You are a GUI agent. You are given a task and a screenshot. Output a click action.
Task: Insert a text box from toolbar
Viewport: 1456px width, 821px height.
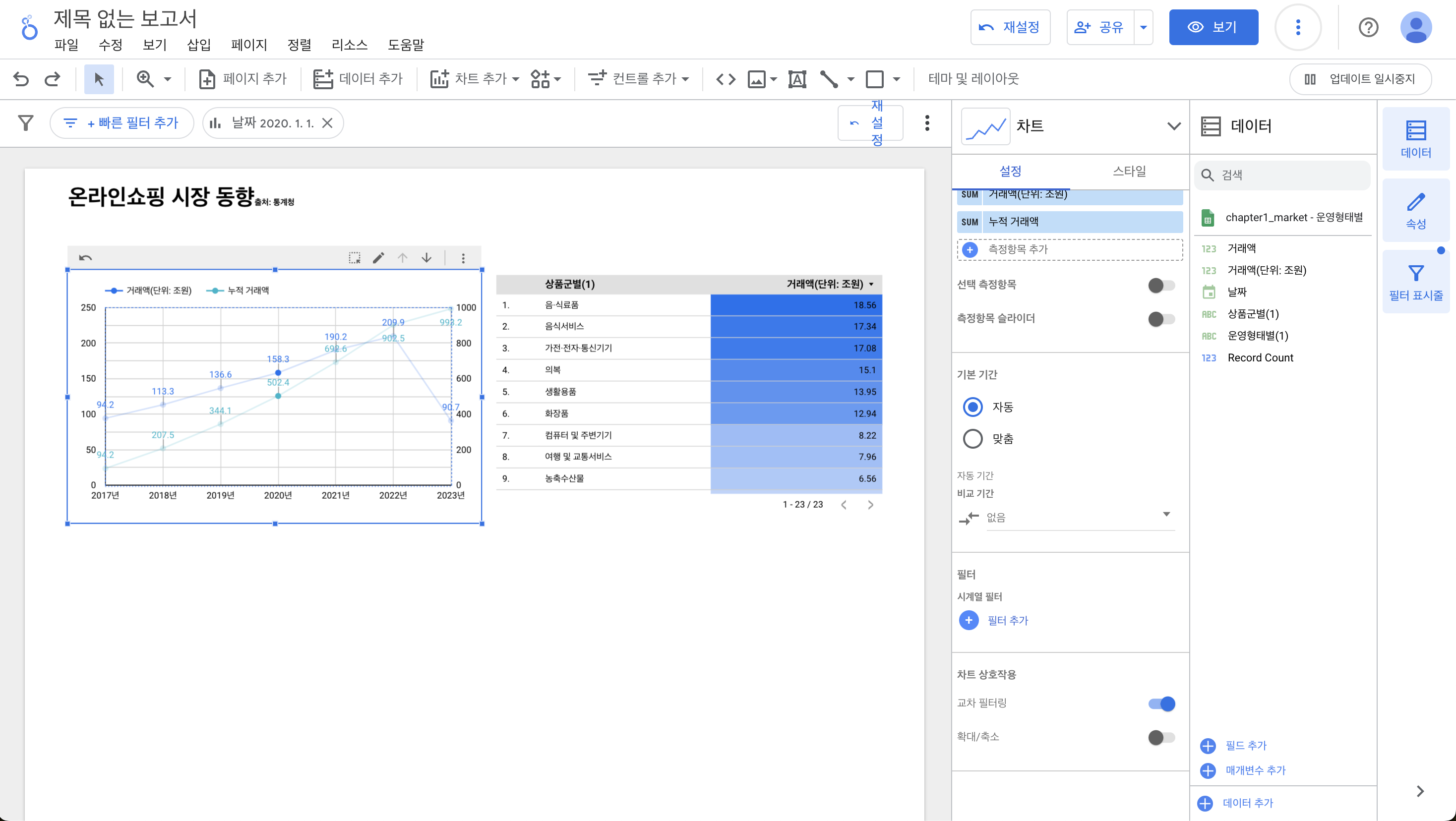(x=797, y=78)
